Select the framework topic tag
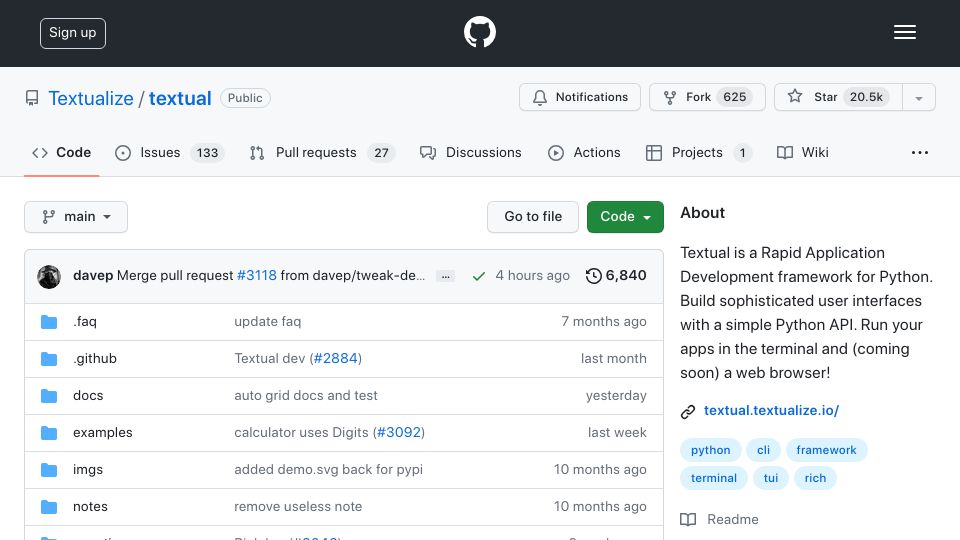The height and width of the screenshot is (540, 960). (x=827, y=450)
